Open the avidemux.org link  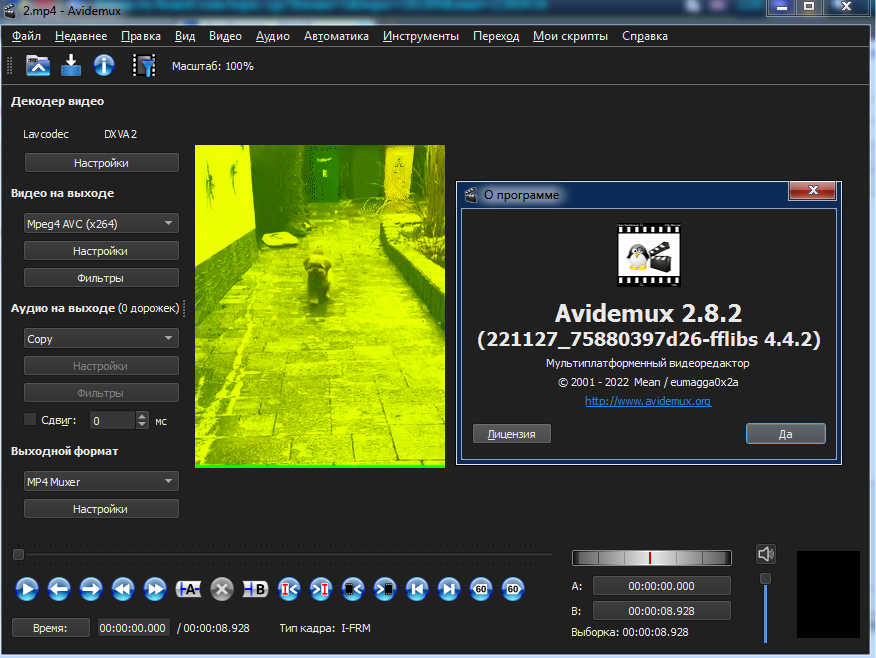click(648, 401)
